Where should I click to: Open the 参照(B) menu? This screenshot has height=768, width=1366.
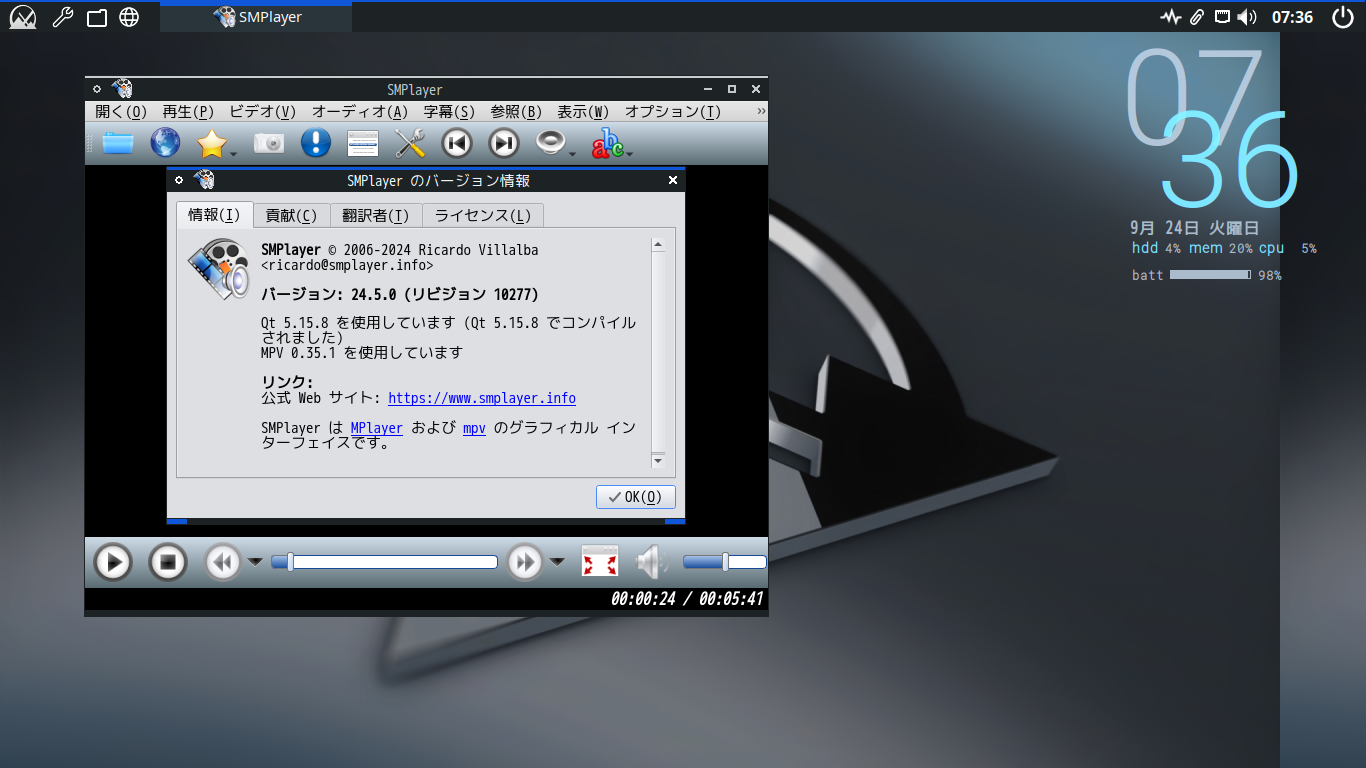coord(516,112)
